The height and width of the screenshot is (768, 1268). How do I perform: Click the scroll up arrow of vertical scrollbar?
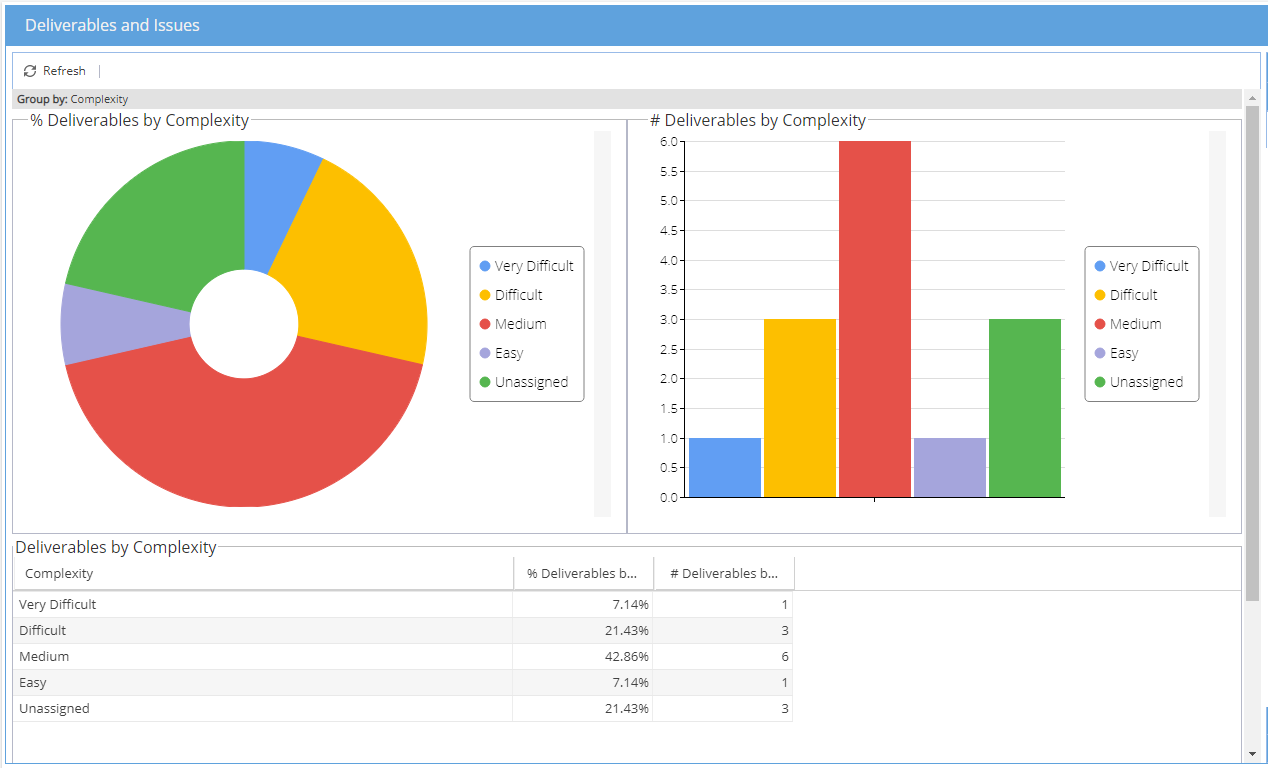[1252, 98]
